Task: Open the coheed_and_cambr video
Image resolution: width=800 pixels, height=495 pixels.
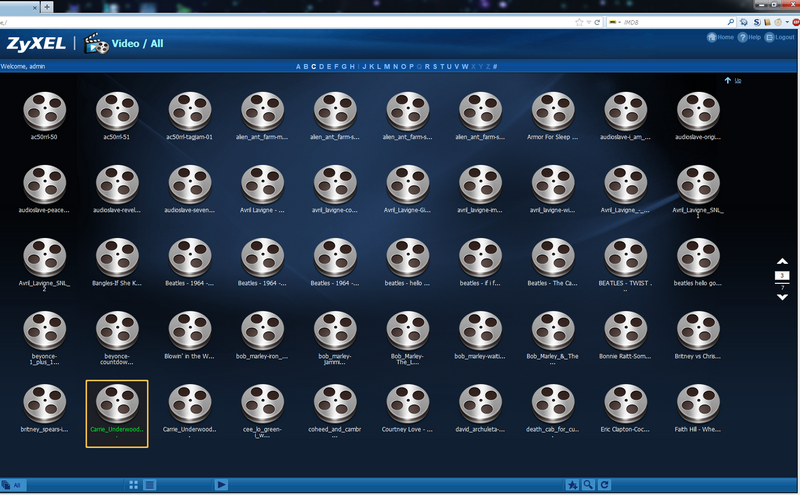Action: [x=335, y=411]
